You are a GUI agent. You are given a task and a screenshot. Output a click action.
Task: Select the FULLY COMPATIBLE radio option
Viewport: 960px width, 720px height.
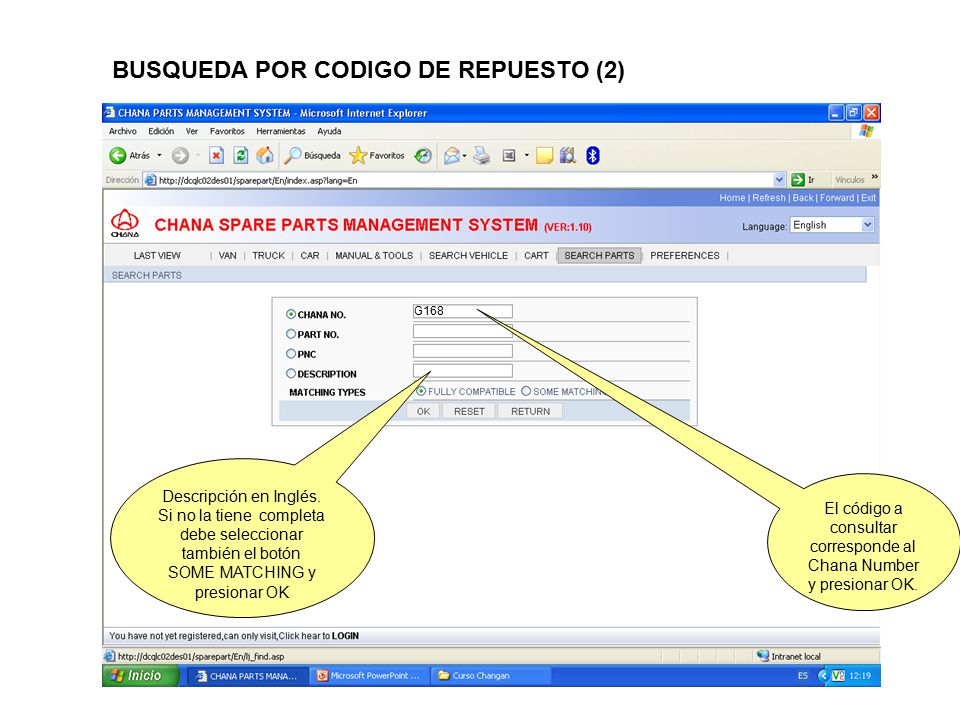[x=421, y=391]
